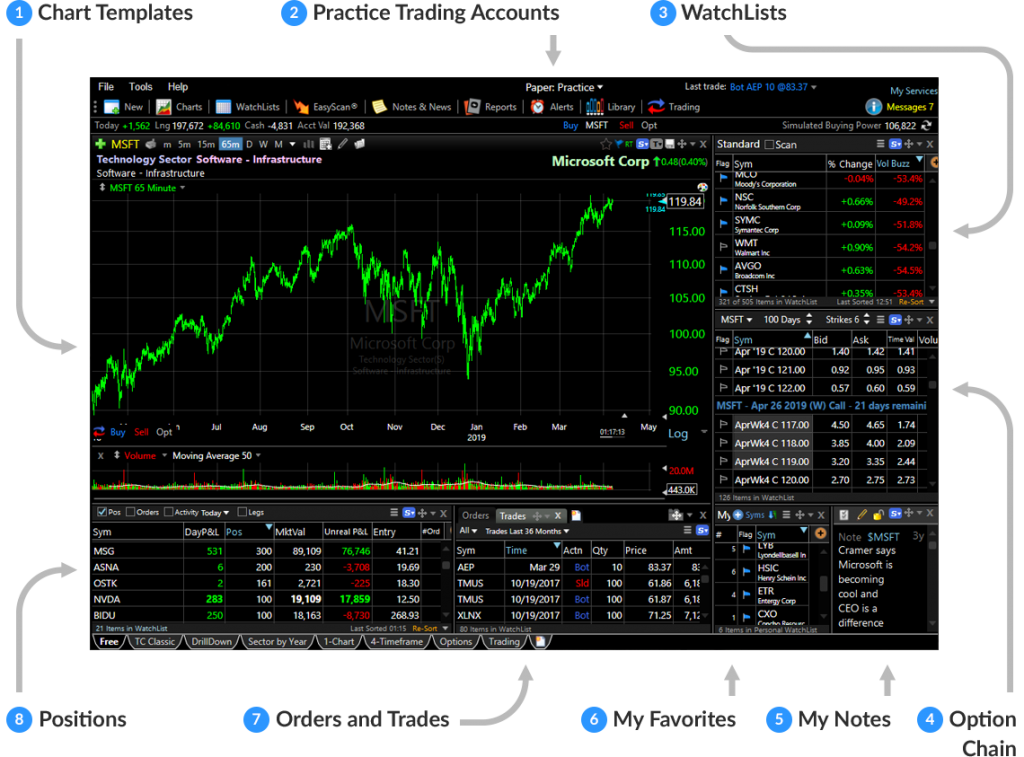The height and width of the screenshot is (757, 1024).
Task: Check the Legs checkbox
Action: 243,512
